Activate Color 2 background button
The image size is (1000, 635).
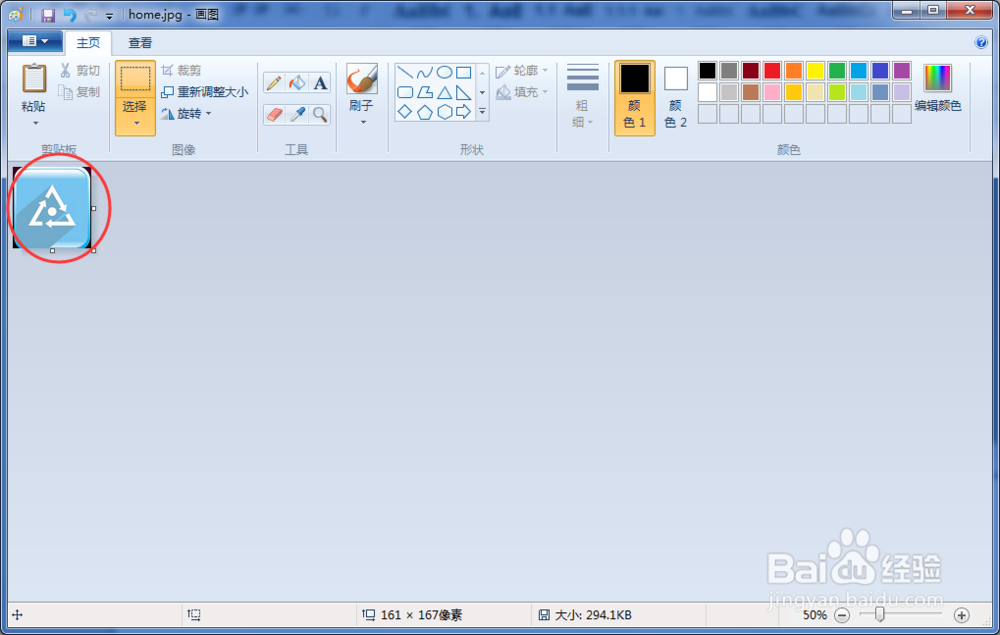(x=676, y=98)
